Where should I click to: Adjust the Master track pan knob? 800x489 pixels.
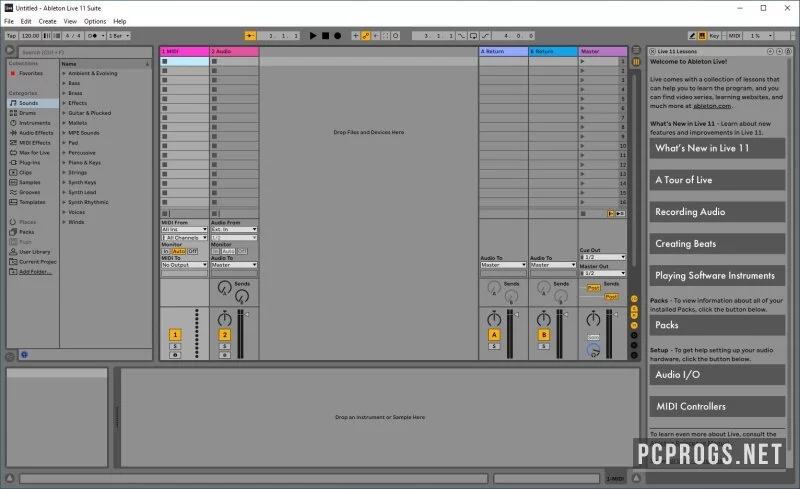[593, 320]
